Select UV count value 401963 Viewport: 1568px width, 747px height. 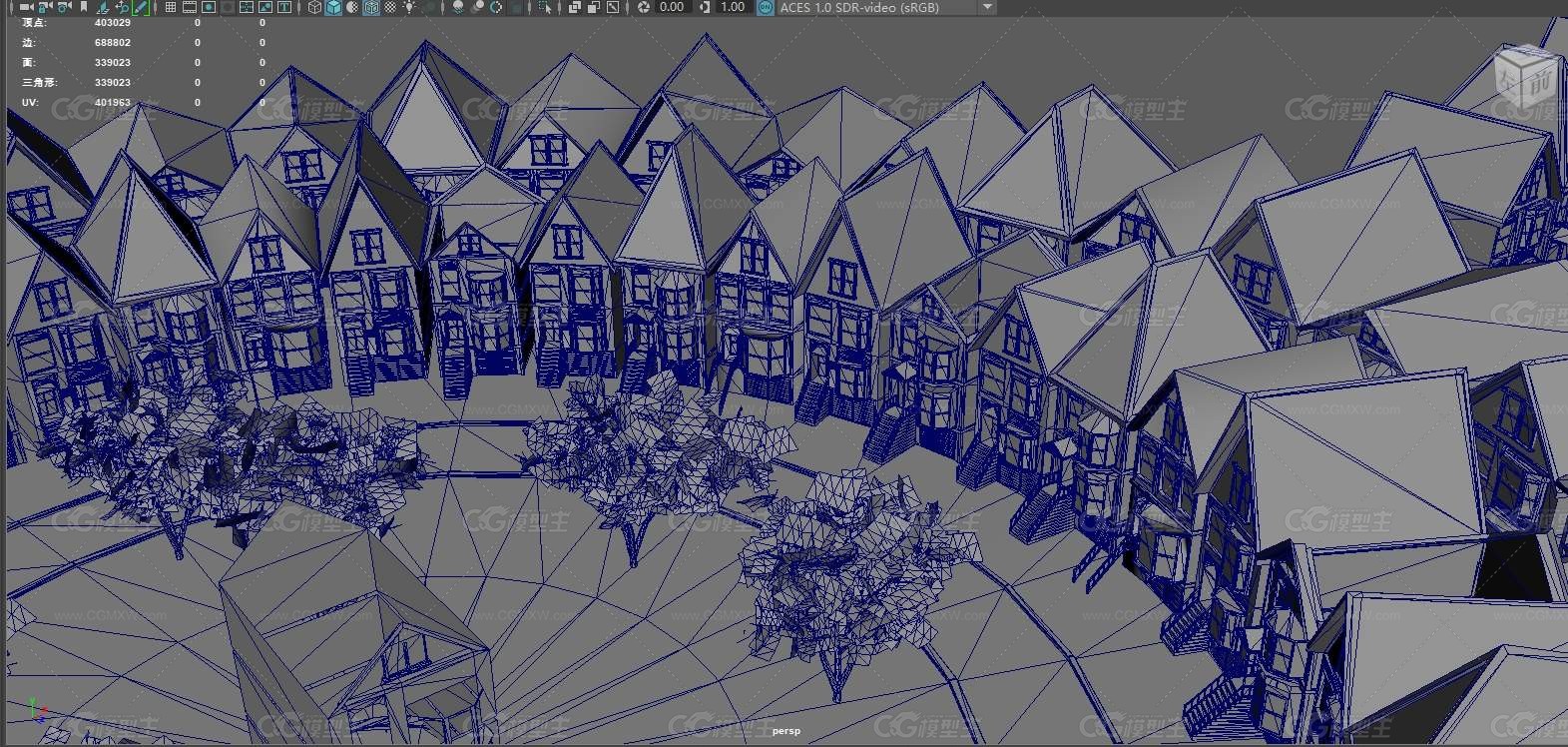pyautogui.click(x=113, y=102)
